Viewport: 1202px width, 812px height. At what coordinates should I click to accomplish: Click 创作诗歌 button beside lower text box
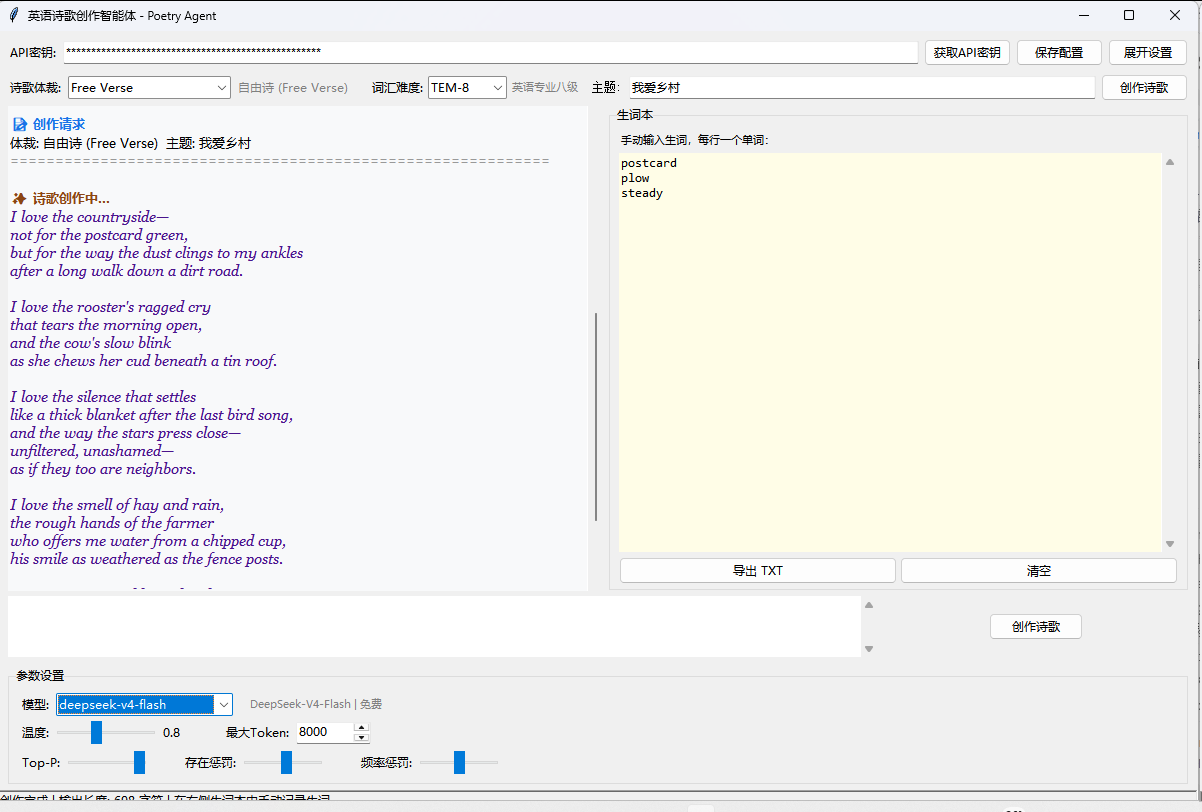1035,627
